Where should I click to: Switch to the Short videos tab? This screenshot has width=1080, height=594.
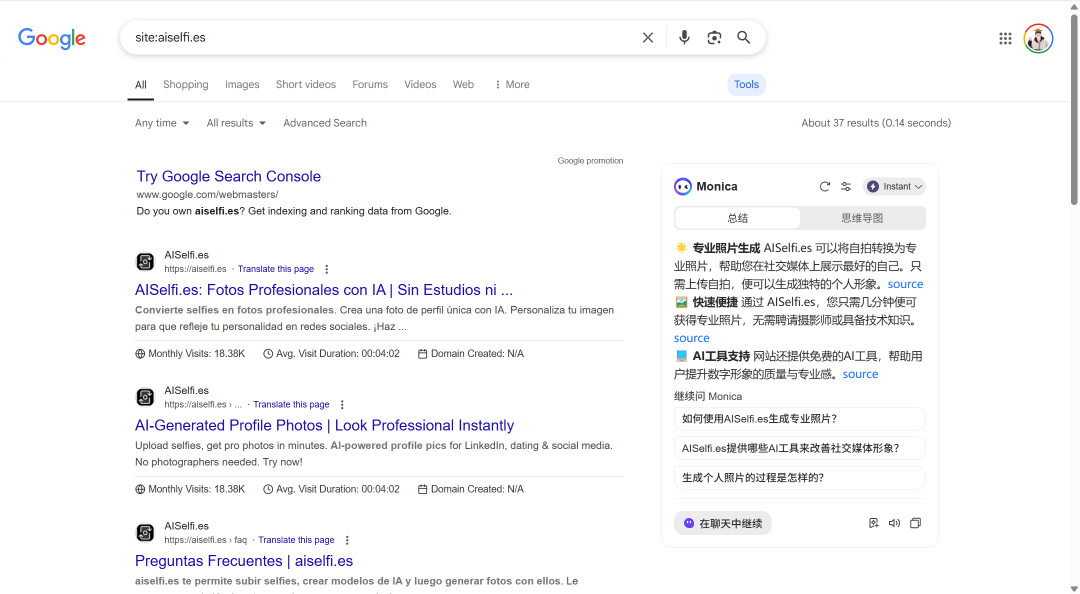pyautogui.click(x=306, y=84)
